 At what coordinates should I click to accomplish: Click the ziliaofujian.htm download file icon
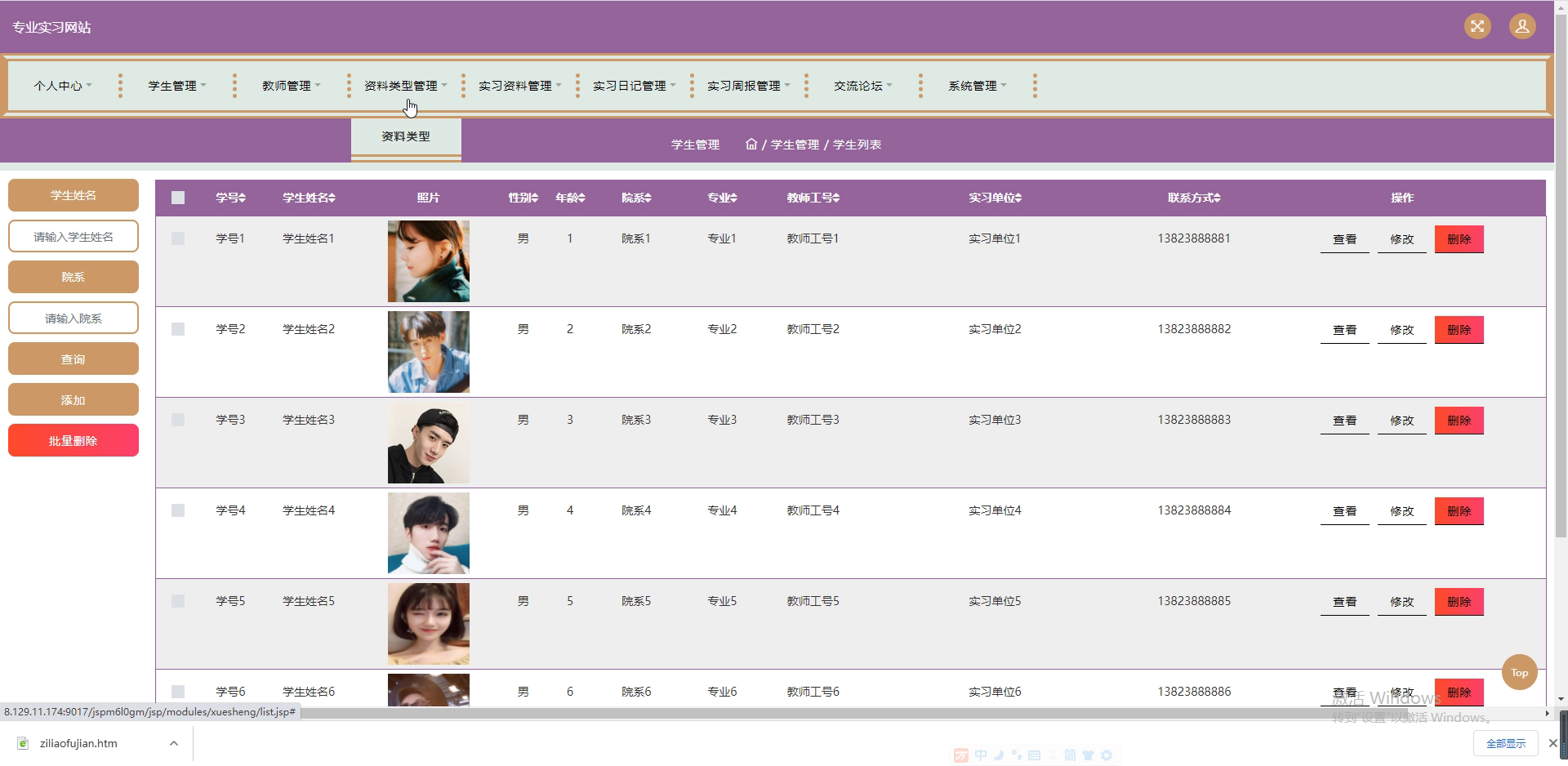pyautogui.click(x=23, y=743)
